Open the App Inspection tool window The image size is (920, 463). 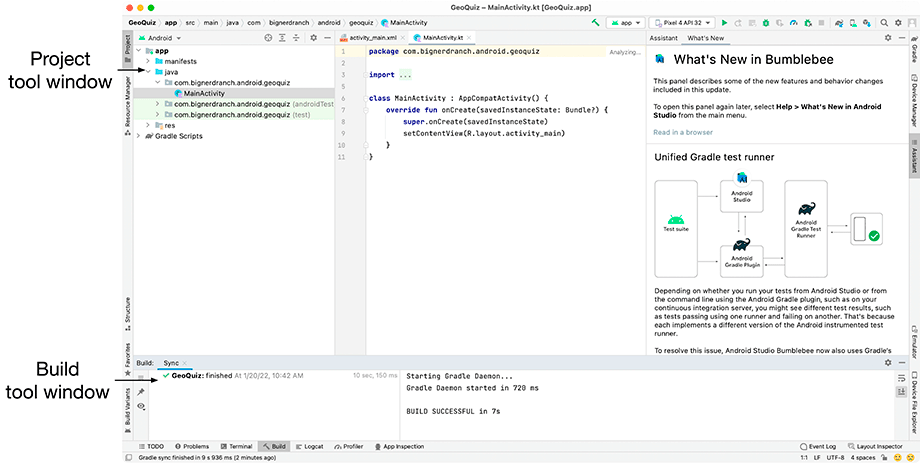pyautogui.click(x=399, y=447)
